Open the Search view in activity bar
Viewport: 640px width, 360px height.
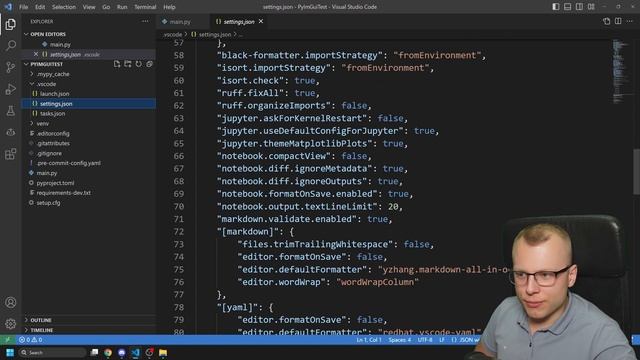11,46
